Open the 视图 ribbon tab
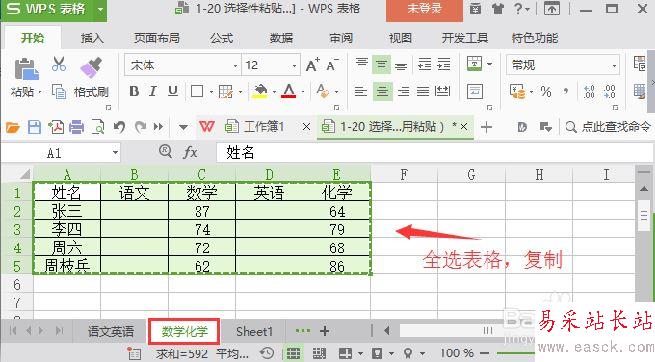This screenshot has height=362, width=655. pyautogui.click(x=401, y=38)
